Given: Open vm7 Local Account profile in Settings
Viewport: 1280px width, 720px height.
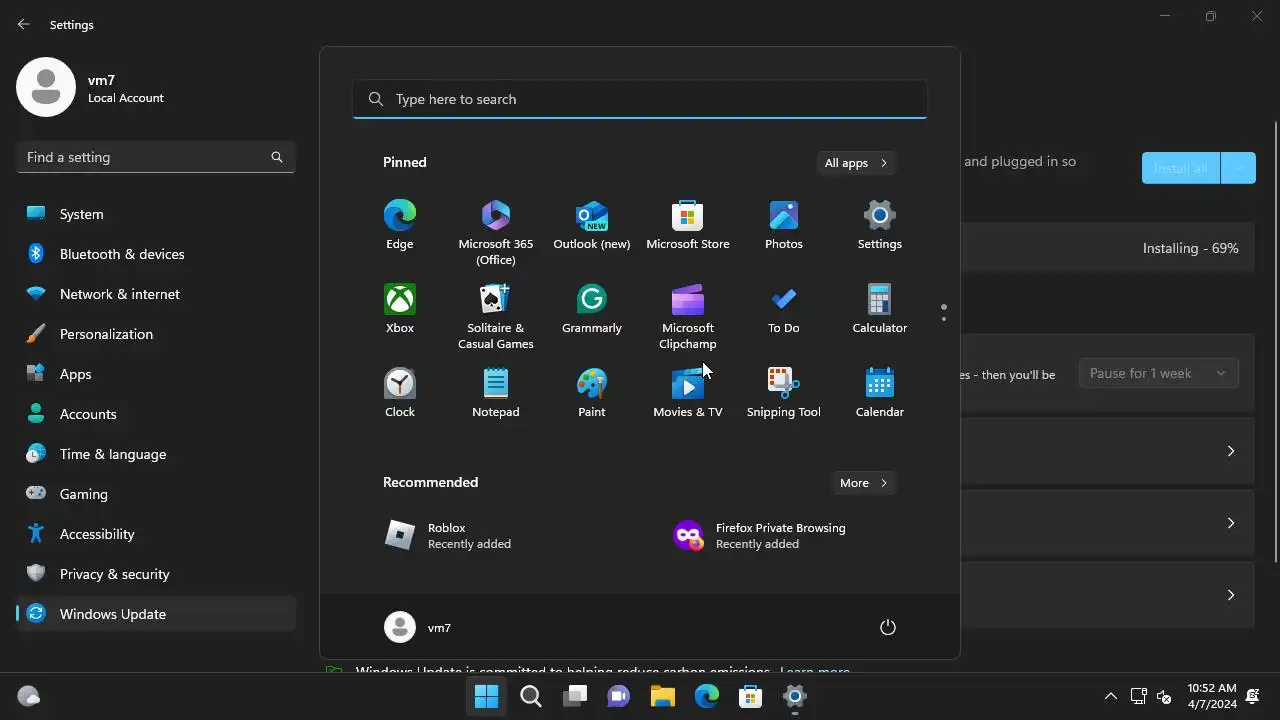Looking at the screenshot, I should coord(91,88).
